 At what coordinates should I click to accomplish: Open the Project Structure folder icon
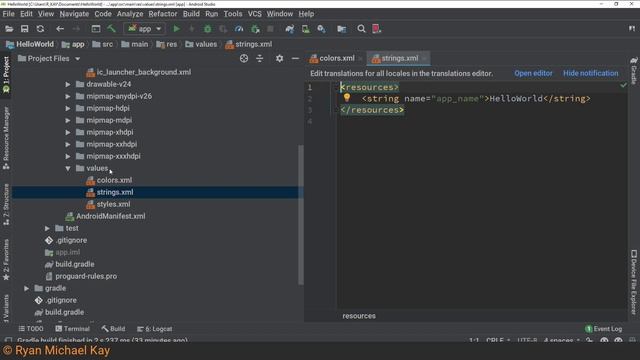342,29
